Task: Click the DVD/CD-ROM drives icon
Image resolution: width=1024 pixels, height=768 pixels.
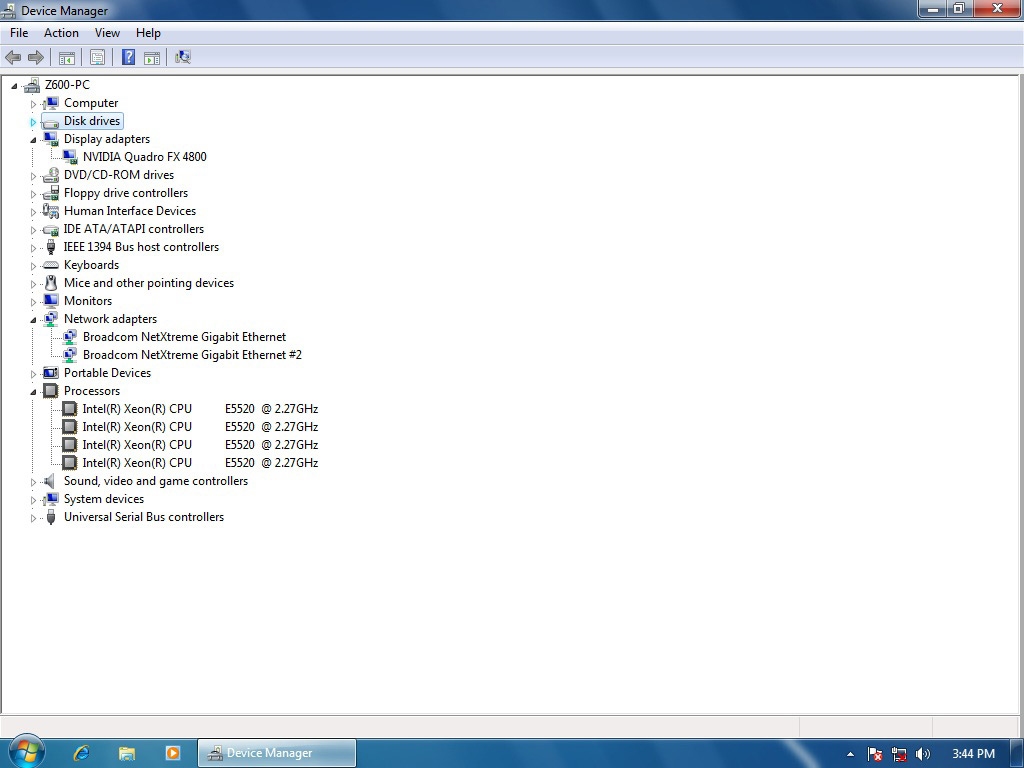Action: click(x=51, y=175)
